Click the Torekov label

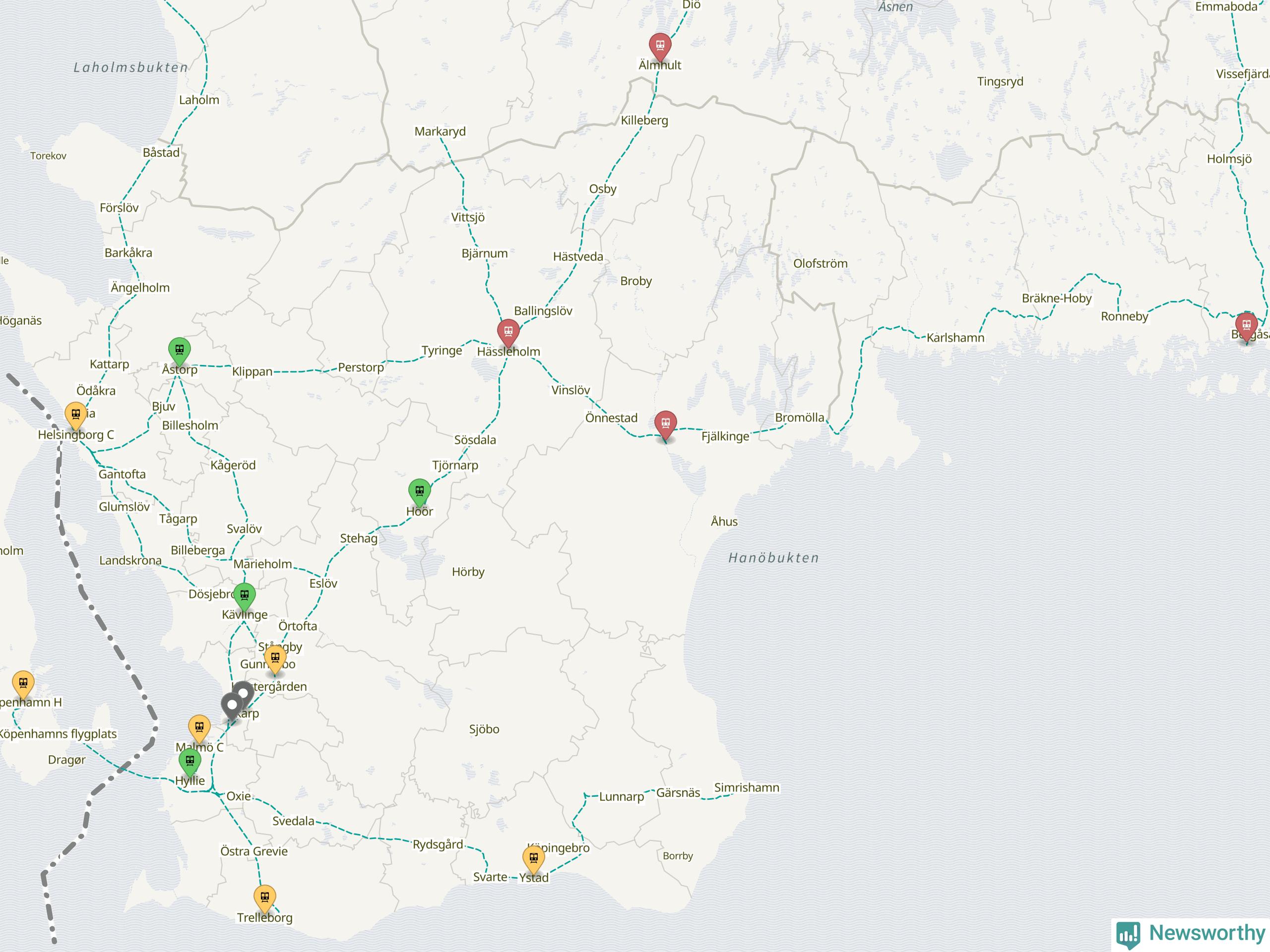48,156
